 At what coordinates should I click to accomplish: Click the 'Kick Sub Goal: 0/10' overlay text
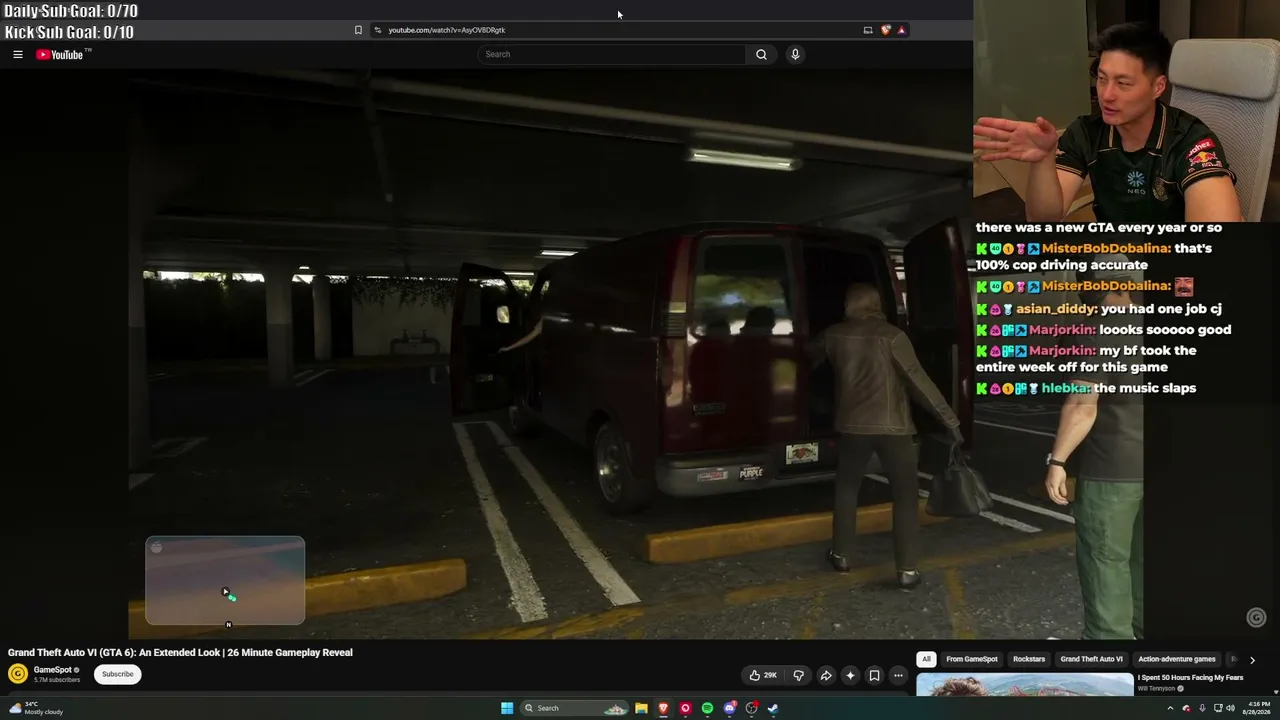(69, 32)
